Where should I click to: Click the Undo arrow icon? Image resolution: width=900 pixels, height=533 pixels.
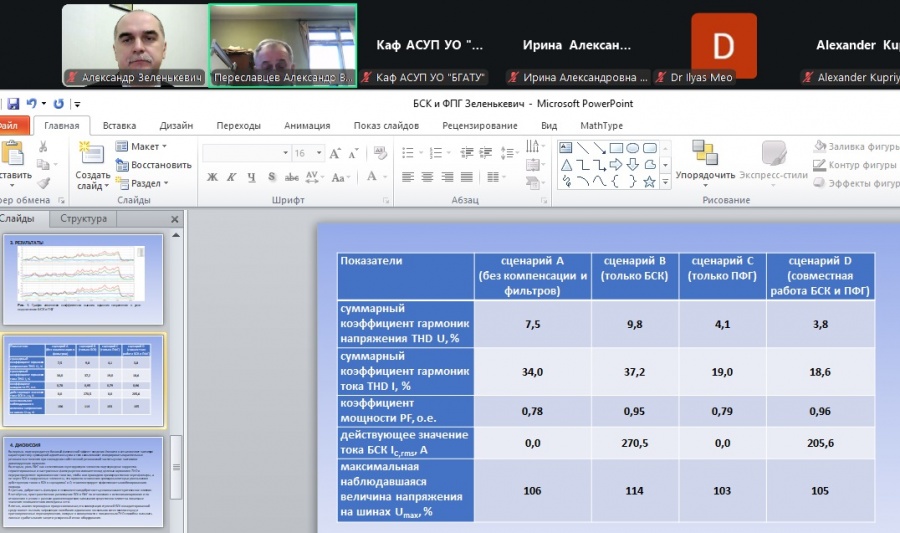[x=32, y=103]
